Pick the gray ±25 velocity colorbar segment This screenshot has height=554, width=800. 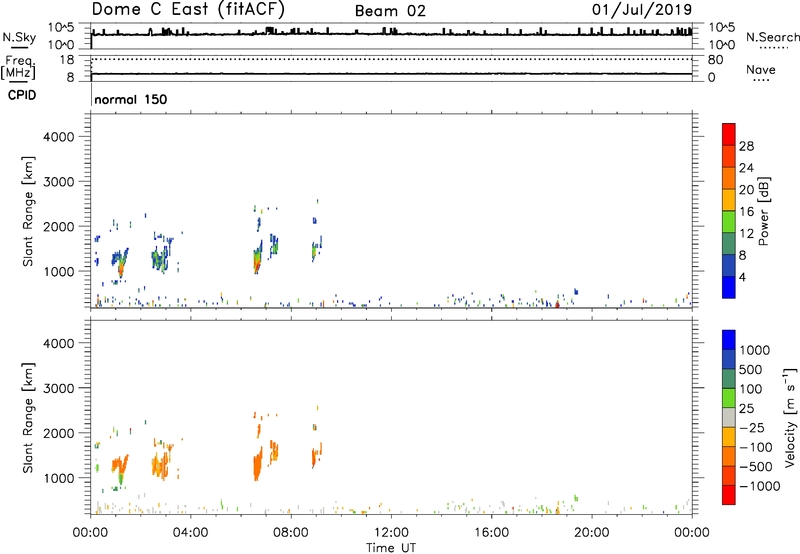[x=729, y=417]
